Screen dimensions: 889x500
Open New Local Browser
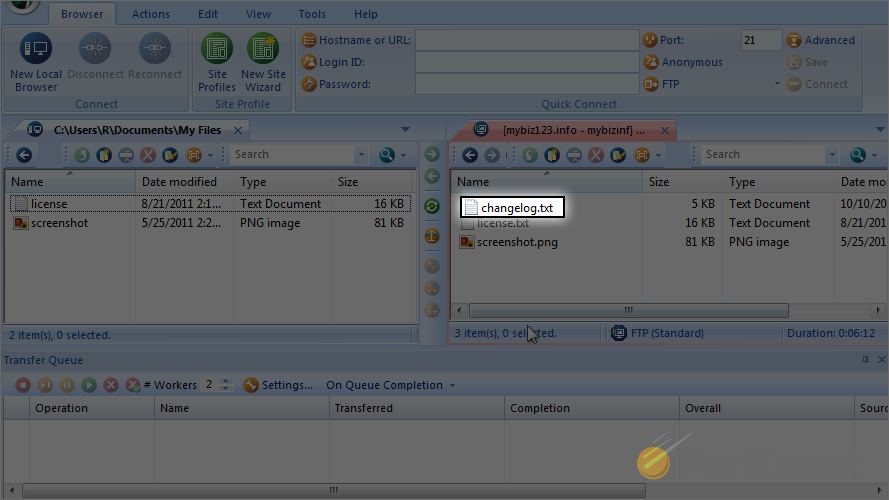click(x=36, y=64)
